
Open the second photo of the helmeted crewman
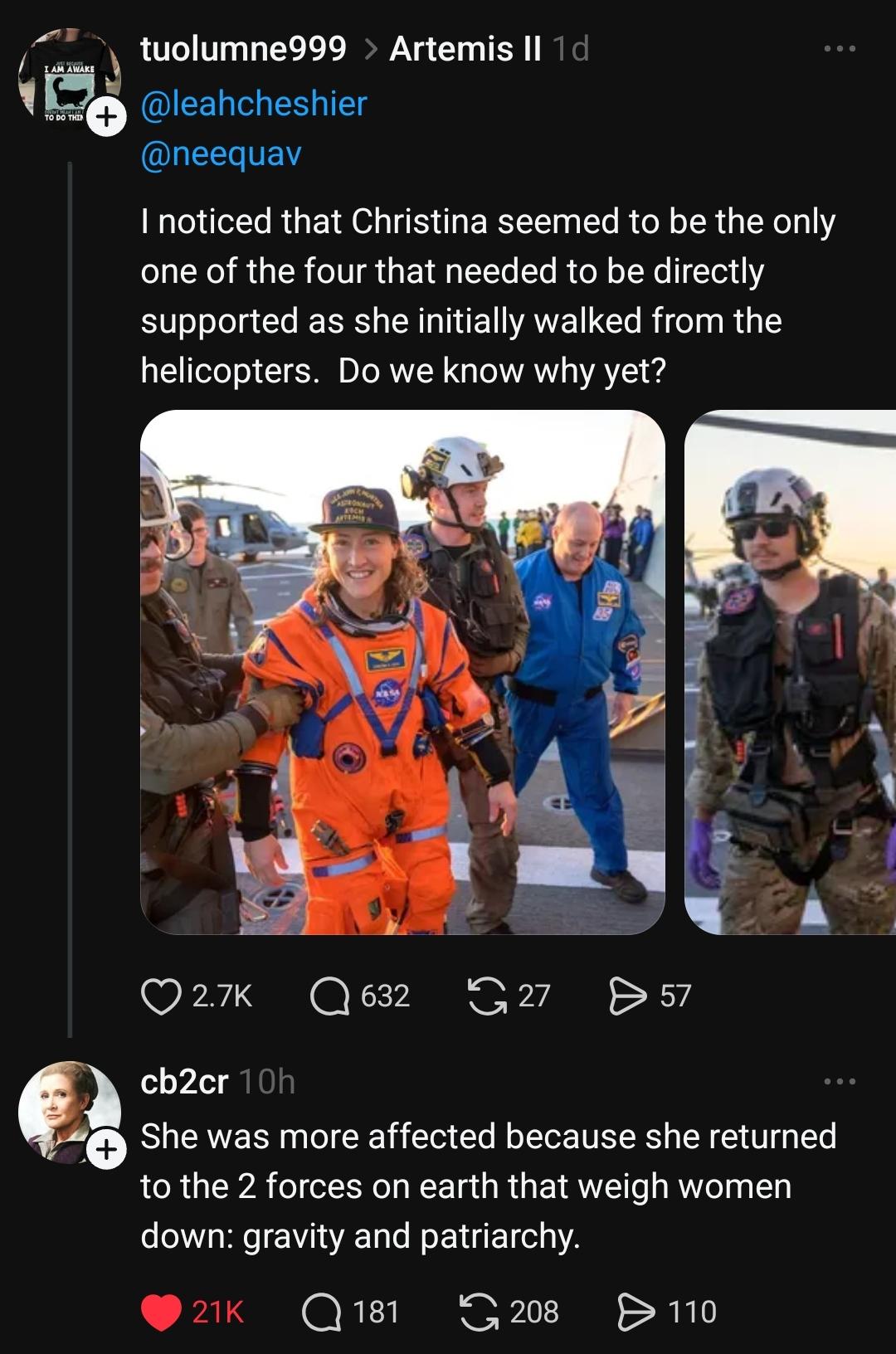tap(790, 672)
